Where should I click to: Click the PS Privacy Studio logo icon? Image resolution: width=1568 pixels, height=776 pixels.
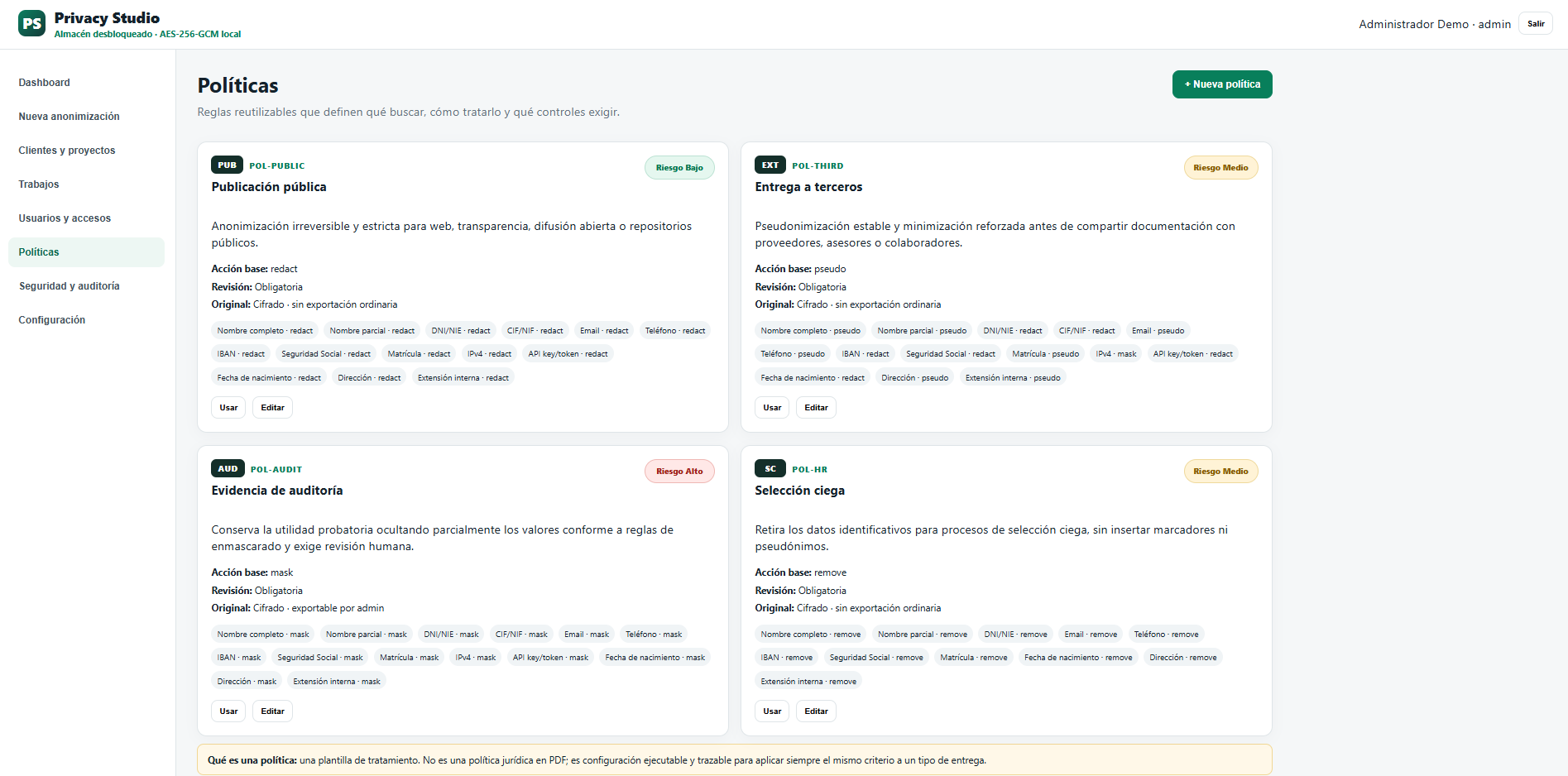coord(32,23)
